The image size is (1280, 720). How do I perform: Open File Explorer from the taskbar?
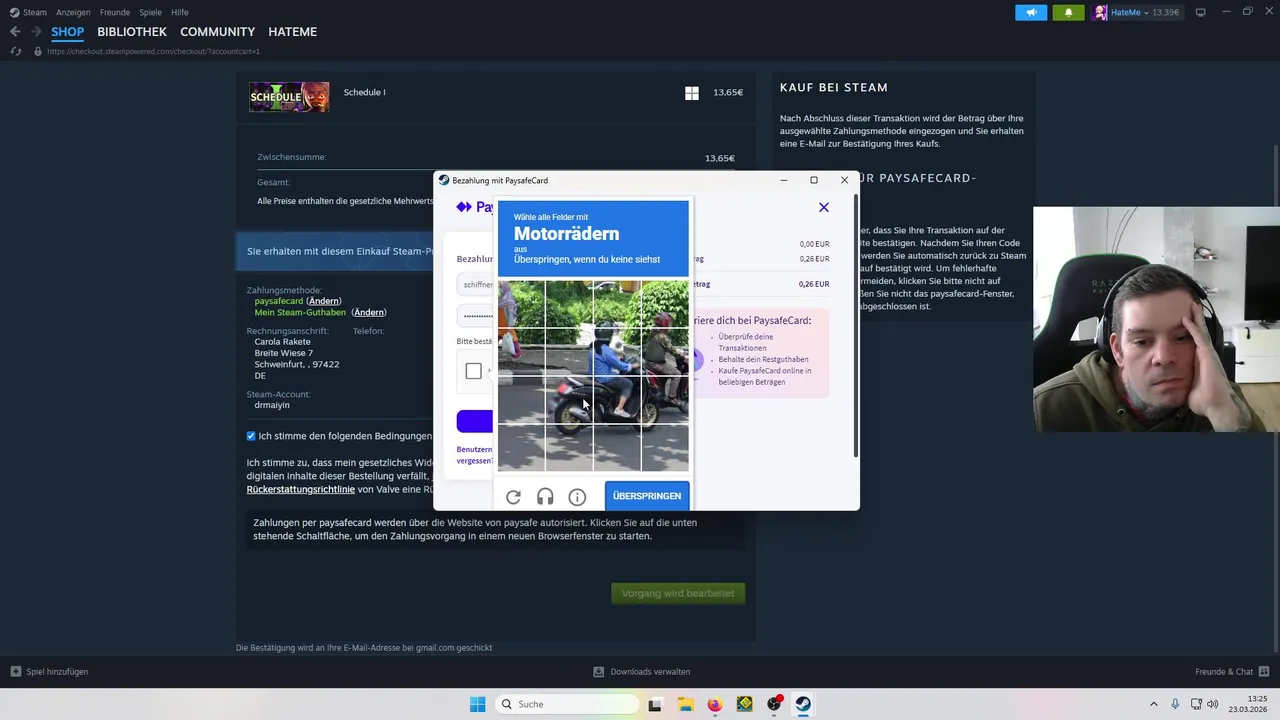685,704
